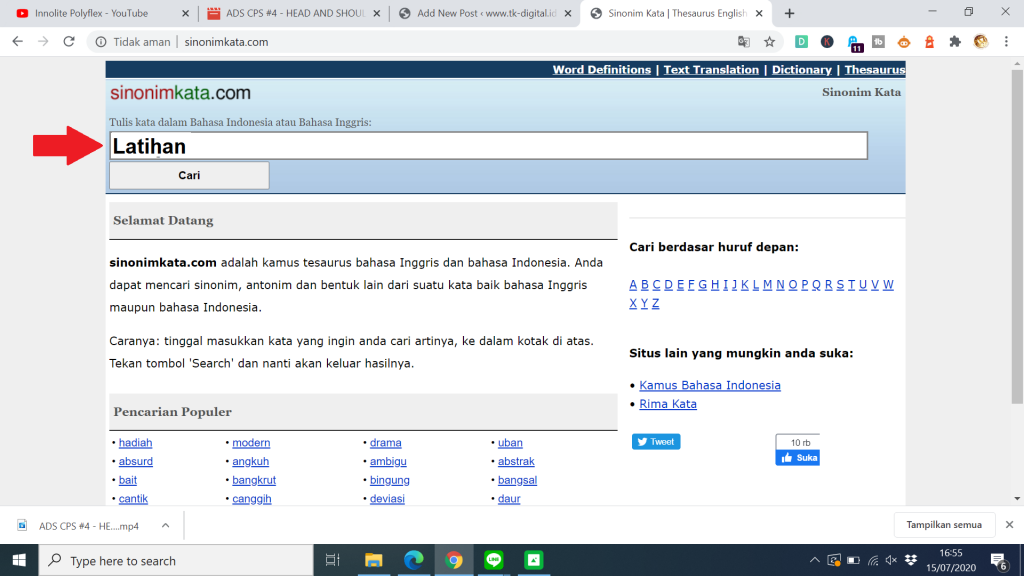Open Chrome's three-dot menu
The height and width of the screenshot is (576, 1024).
coord(1007,42)
